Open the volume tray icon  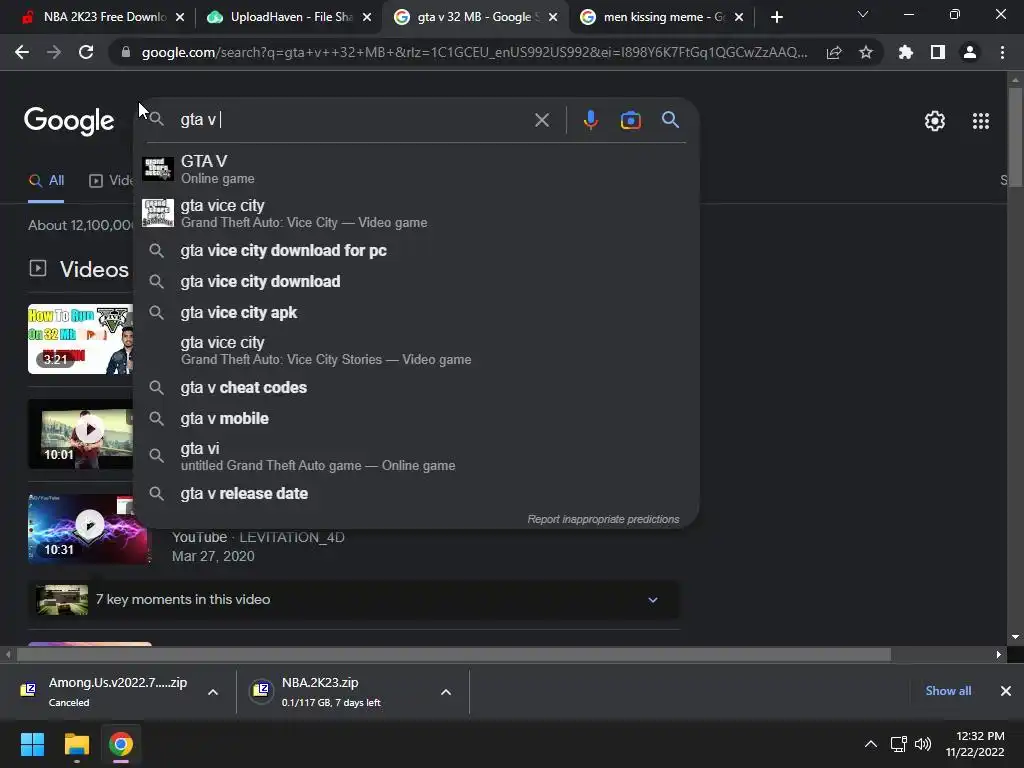923,744
